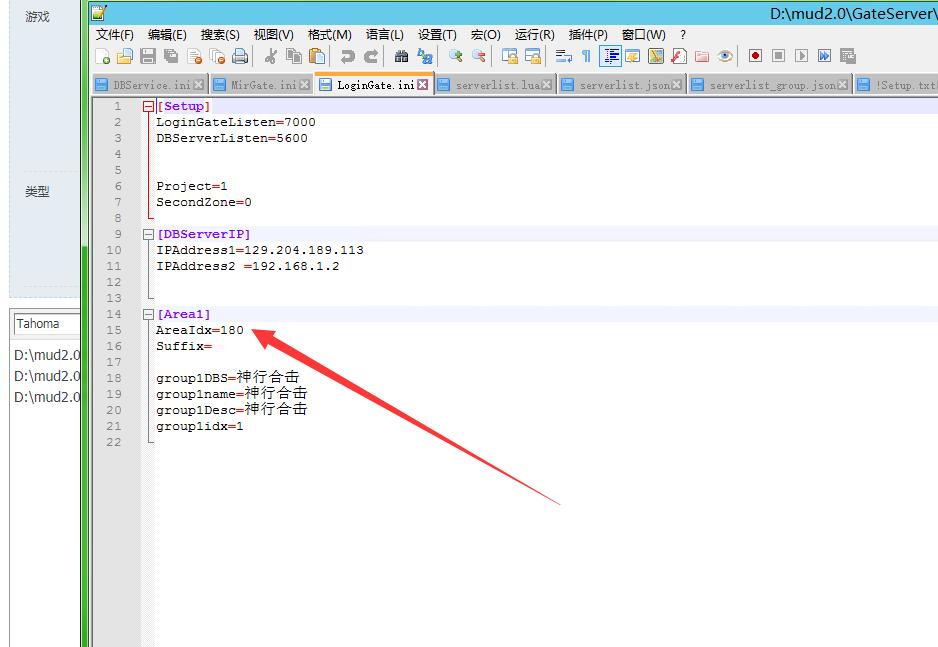Image resolution: width=938 pixels, height=647 pixels.
Task: Collapse the [Setup] section fold marker
Action: coord(149,106)
